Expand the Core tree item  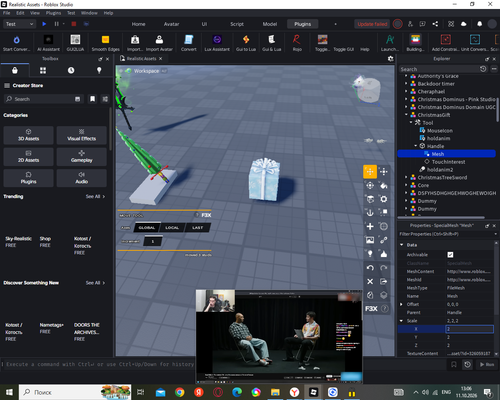click(x=406, y=185)
